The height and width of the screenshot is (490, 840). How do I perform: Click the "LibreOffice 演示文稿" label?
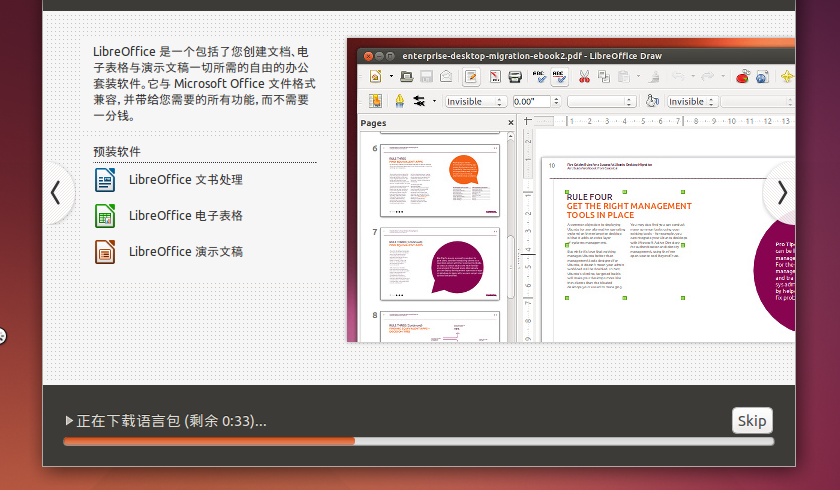(x=186, y=252)
